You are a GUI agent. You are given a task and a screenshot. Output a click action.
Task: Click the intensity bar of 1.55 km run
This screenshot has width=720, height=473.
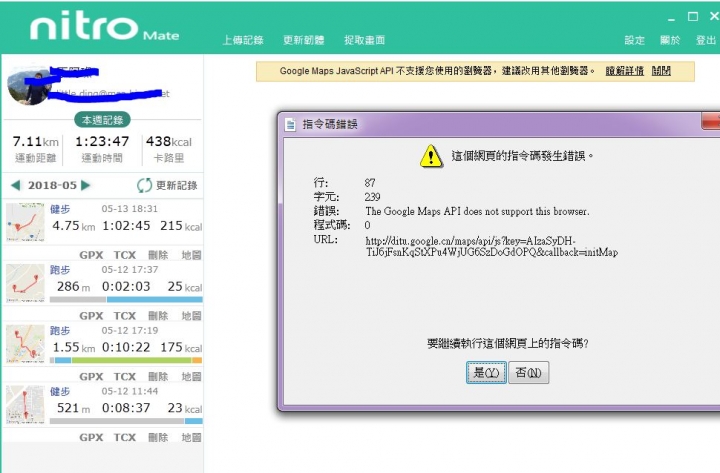click(x=126, y=360)
